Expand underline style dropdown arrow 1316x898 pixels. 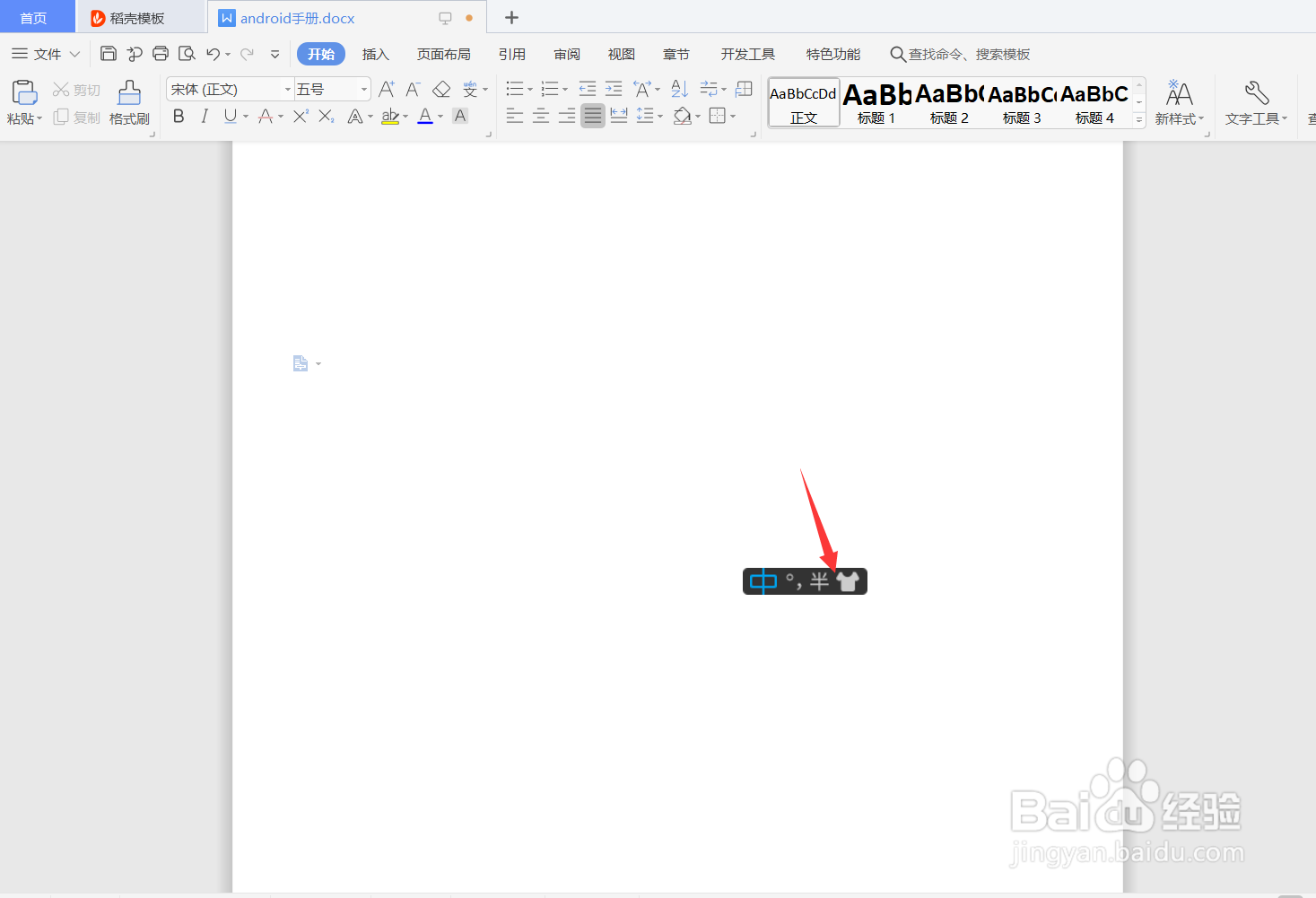(246, 117)
